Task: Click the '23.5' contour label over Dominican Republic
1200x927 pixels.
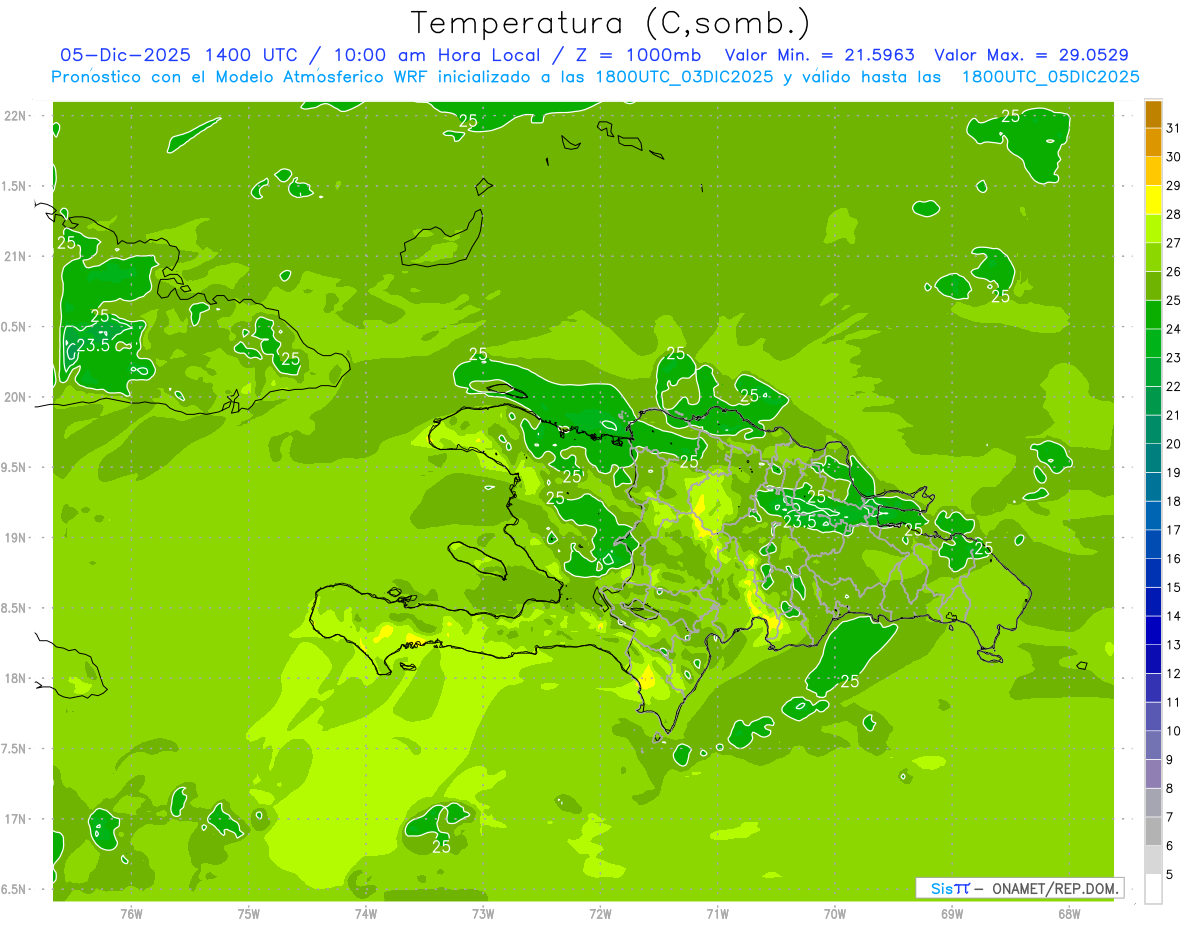Action: pyautogui.click(x=799, y=522)
